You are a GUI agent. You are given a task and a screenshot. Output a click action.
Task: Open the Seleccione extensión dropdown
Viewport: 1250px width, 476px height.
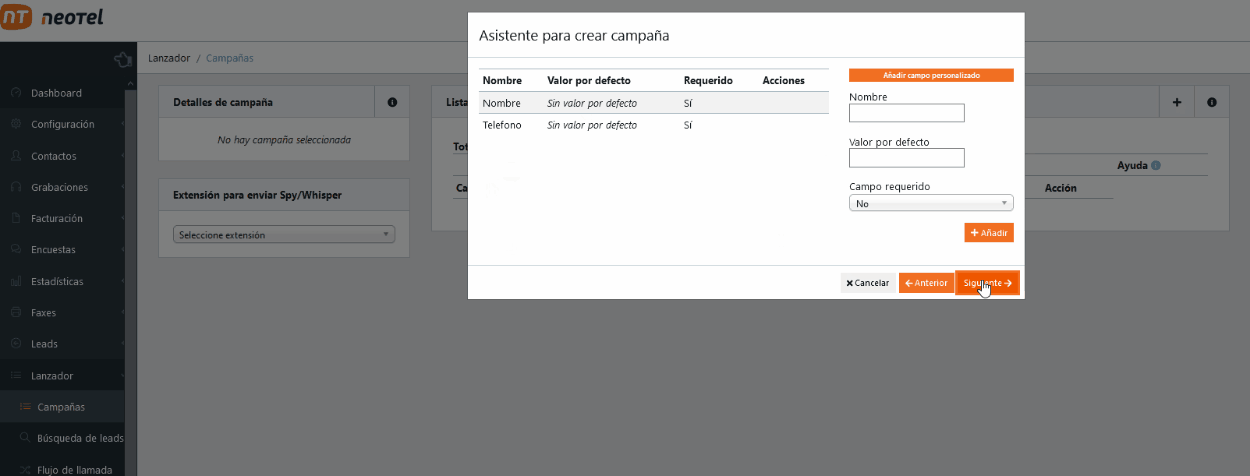click(x=284, y=235)
